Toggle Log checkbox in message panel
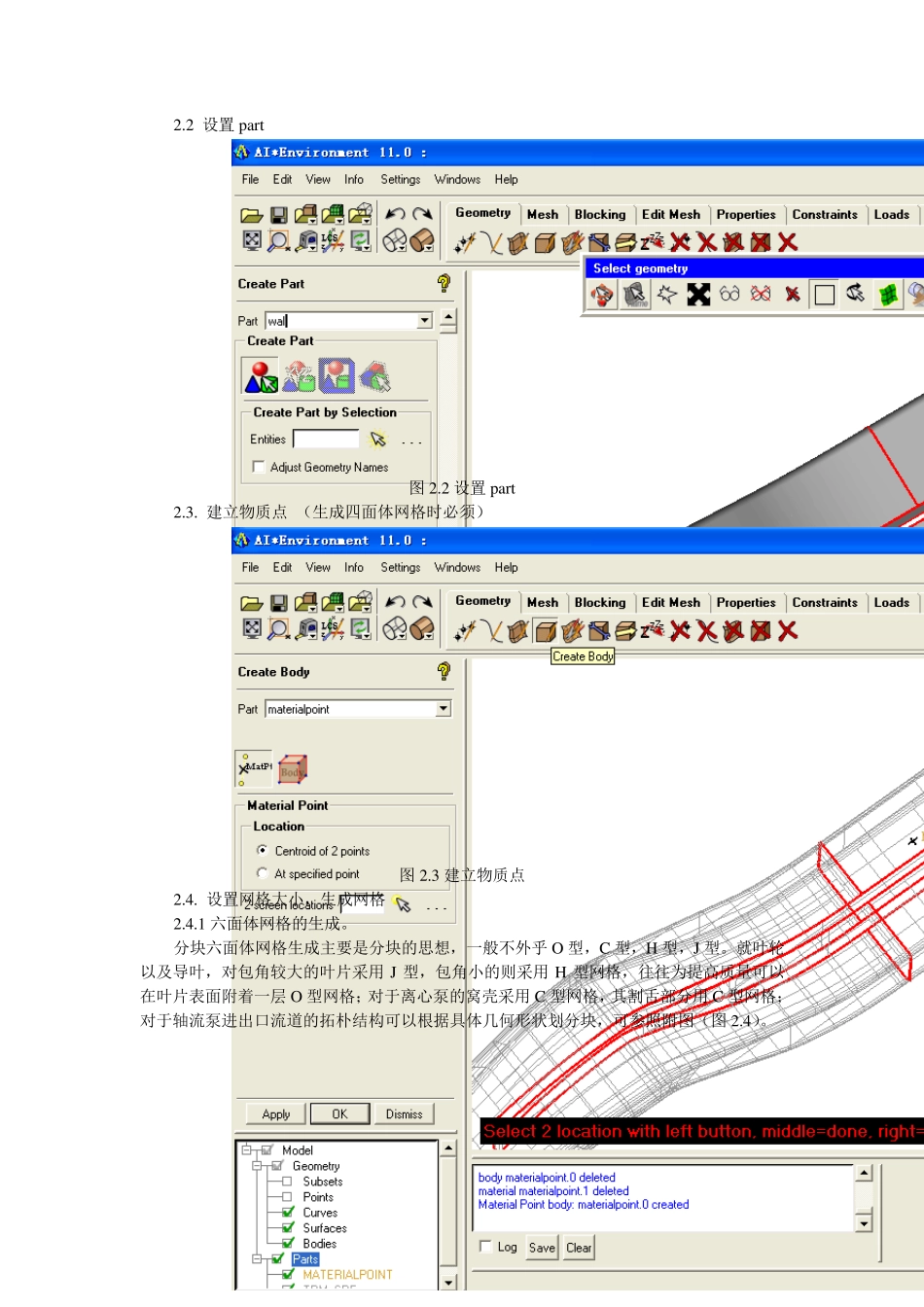 pyautogui.click(x=486, y=1246)
